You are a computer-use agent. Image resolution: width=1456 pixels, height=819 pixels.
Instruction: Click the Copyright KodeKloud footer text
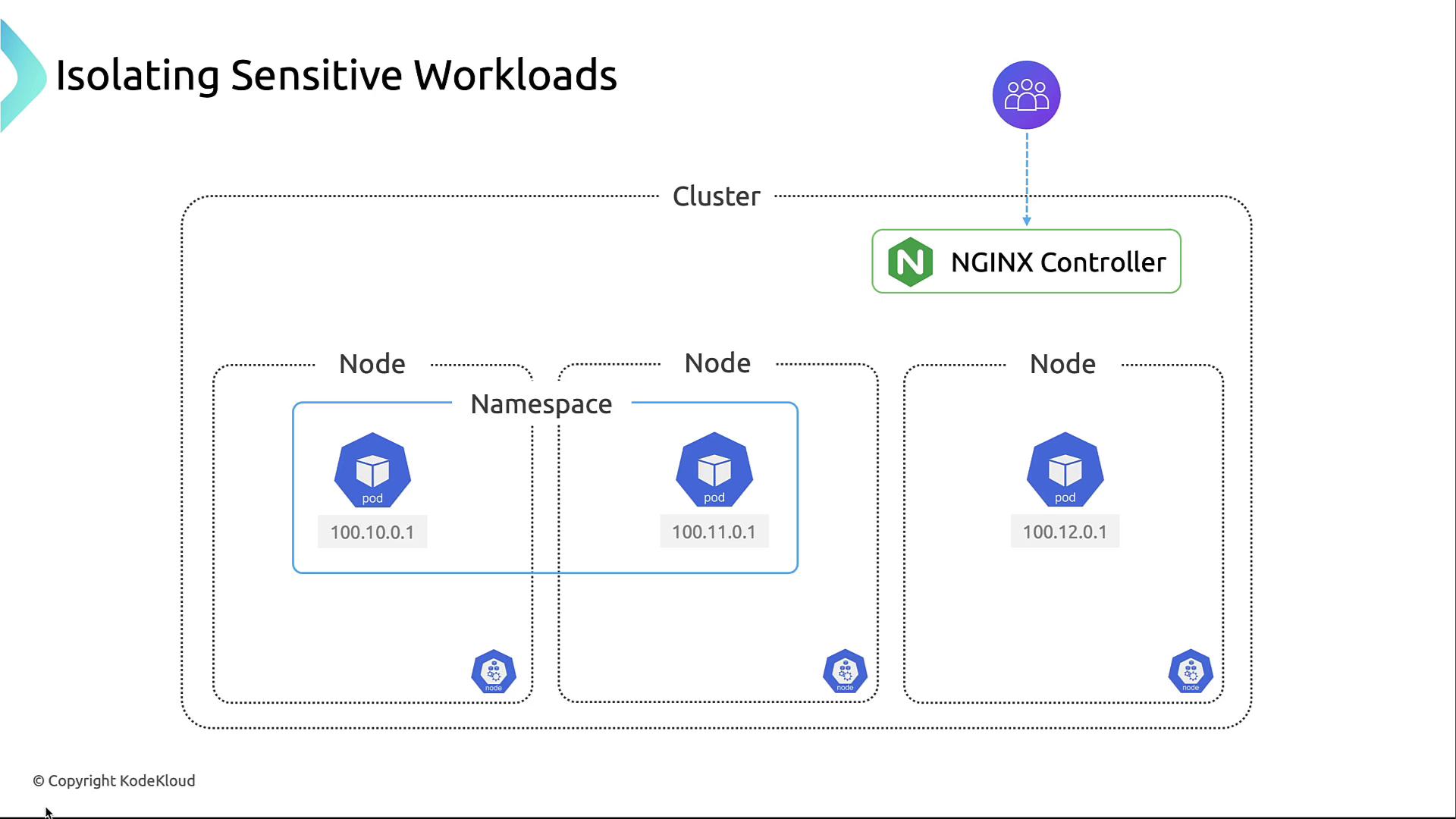[x=114, y=780]
